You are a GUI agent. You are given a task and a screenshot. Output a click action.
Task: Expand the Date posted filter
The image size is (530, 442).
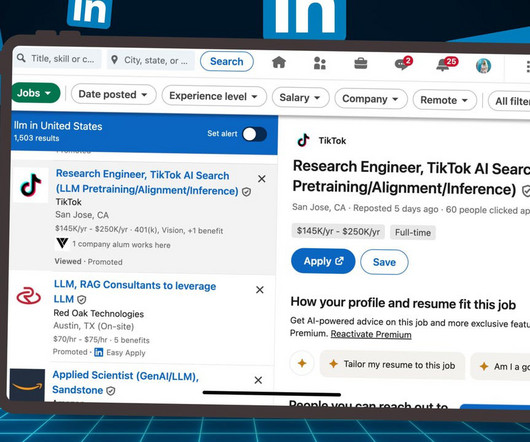click(113, 94)
